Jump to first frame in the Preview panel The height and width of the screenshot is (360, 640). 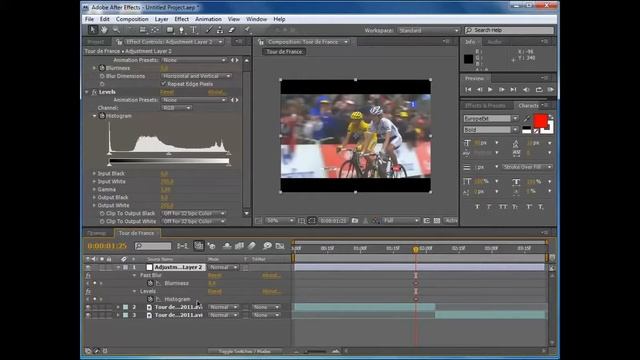pos(468,89)
